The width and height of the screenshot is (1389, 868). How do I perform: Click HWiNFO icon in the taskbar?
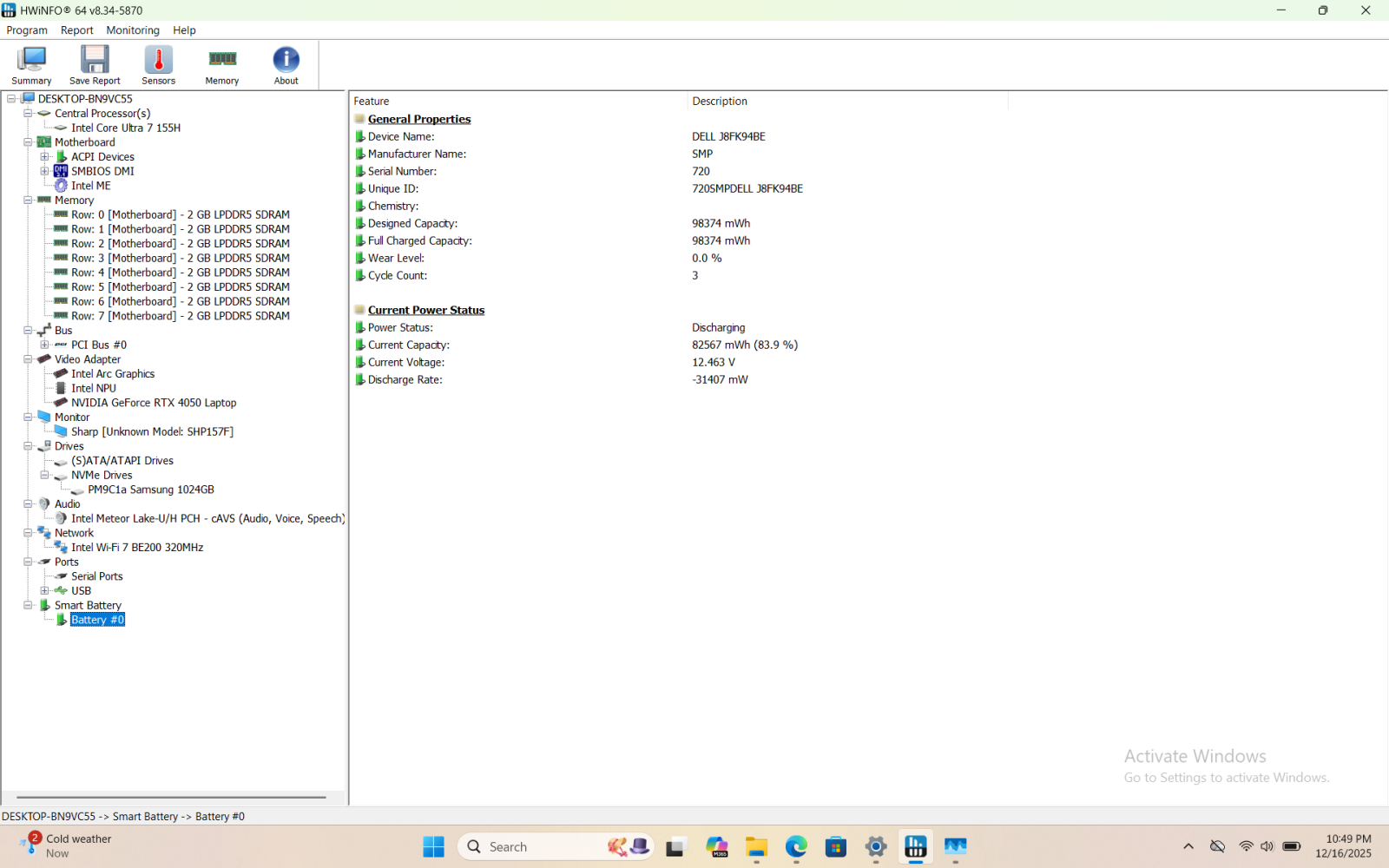[916, 846]
